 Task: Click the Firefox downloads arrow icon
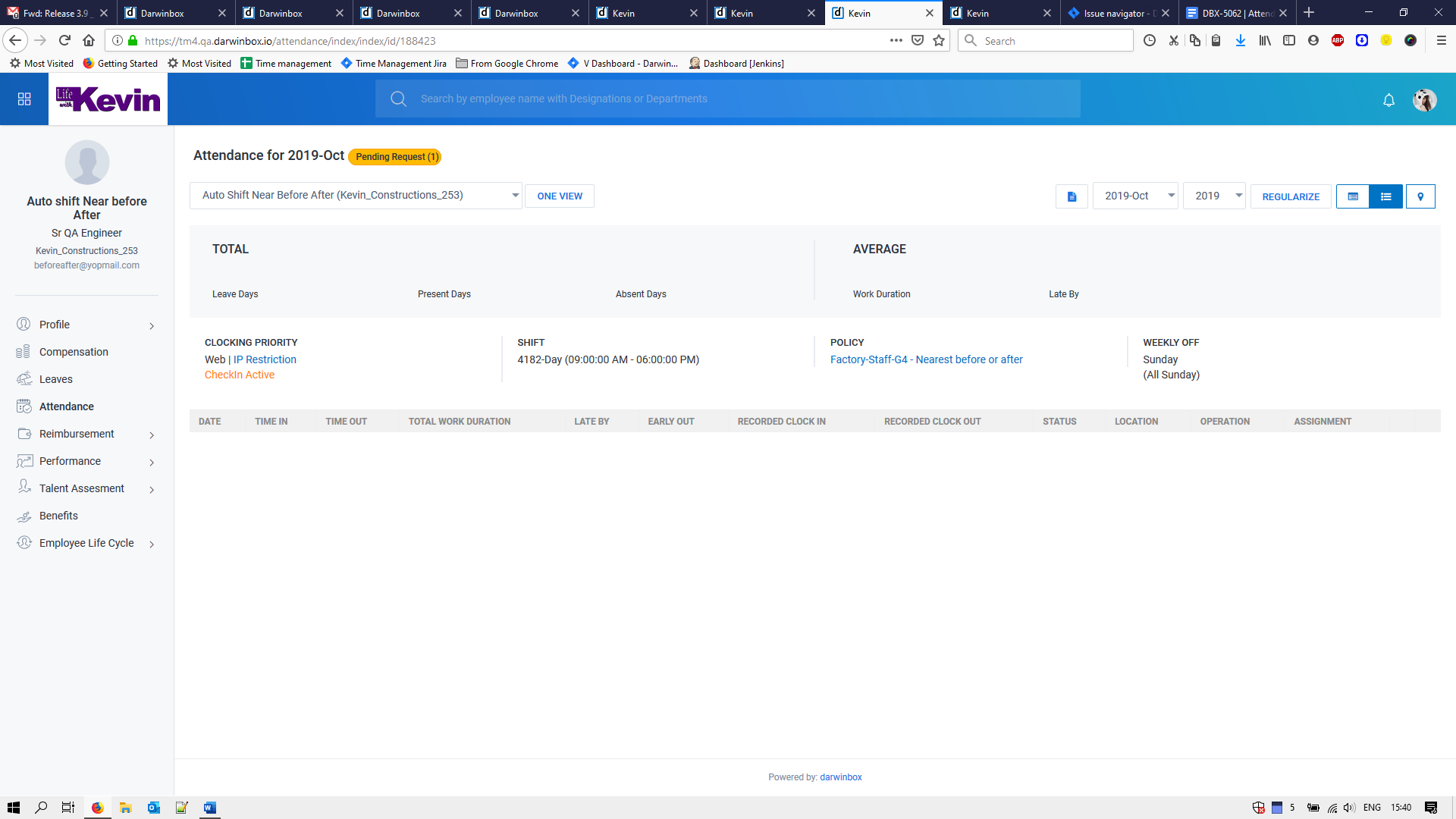[x=1241, y=41]
